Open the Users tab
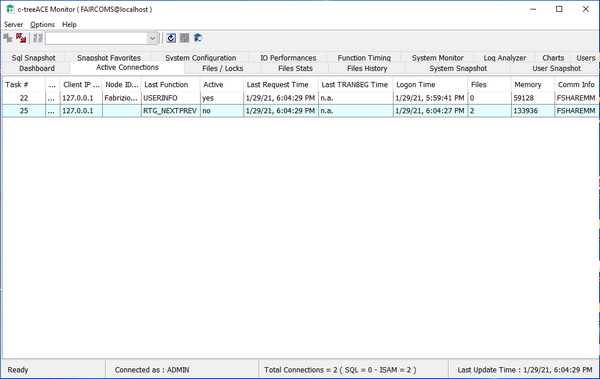The image size is (600, 379). (x=585, y=58)
